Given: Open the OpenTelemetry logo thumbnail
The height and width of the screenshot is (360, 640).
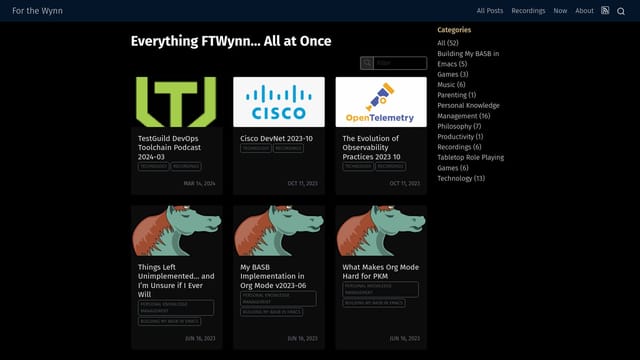Looking at the screenshot, I should coord(381,102).
